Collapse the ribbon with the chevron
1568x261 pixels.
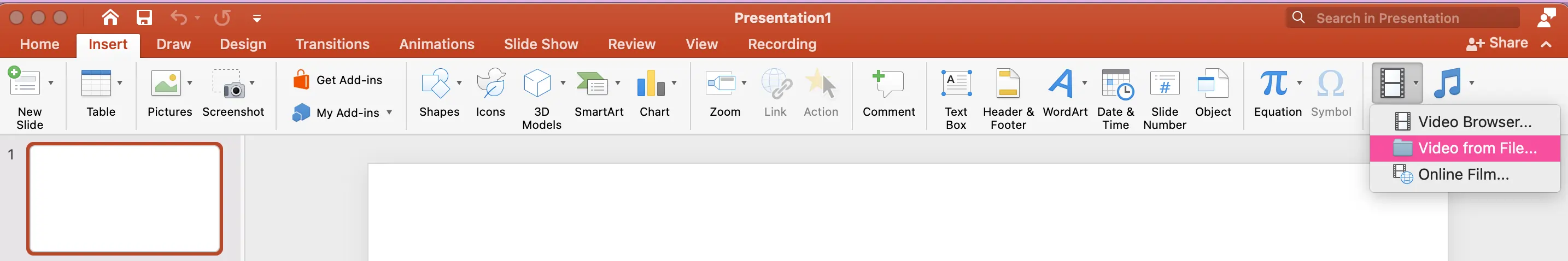[1546, 44]
